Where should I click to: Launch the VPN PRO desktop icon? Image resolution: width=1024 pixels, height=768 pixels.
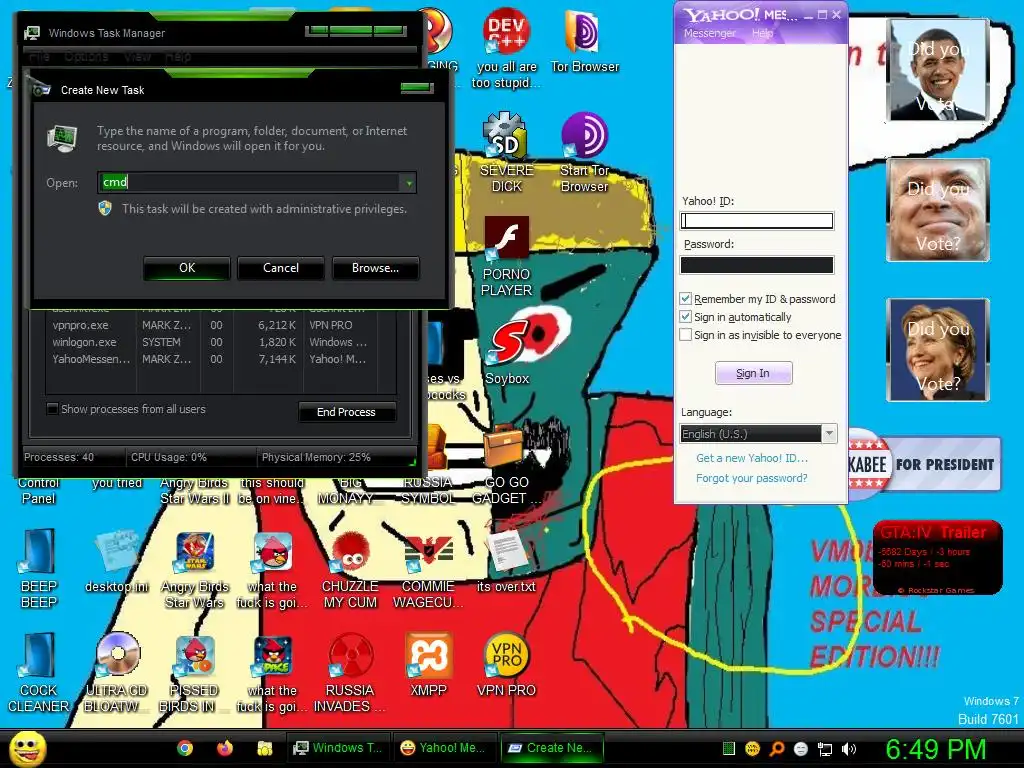(x=506, y=665)
